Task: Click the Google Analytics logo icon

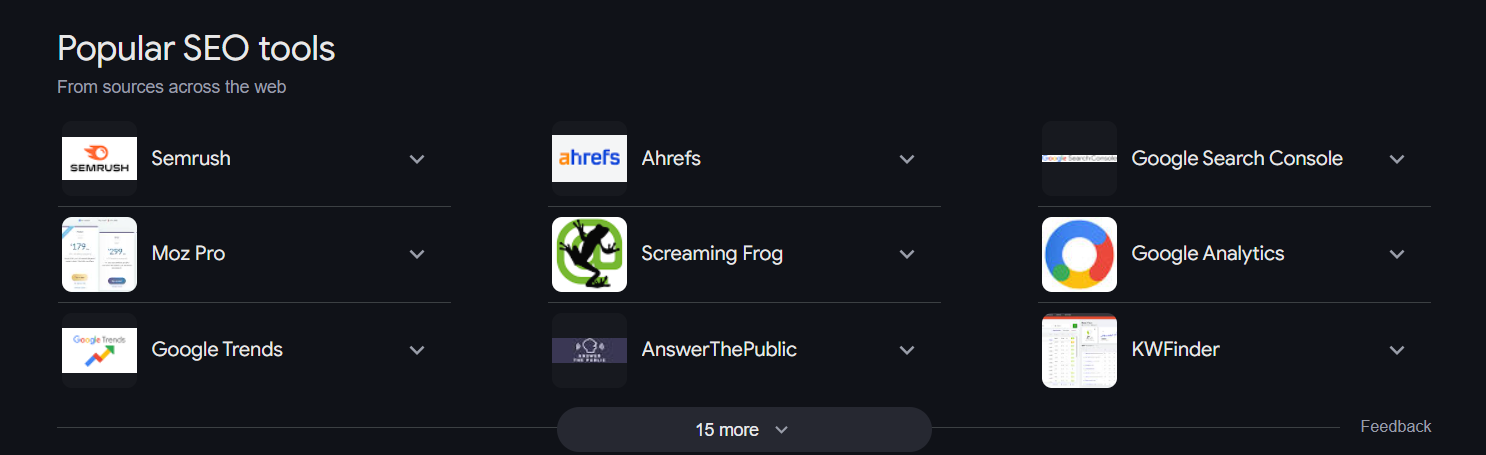Action: pyautogui.click(x=1079, y=254)
